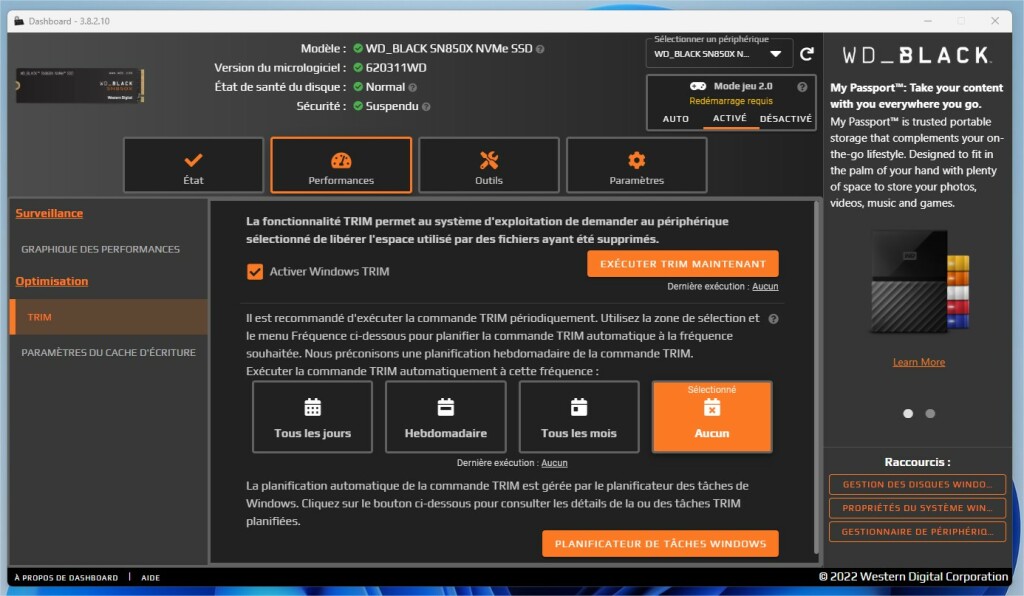1024x596 pixels.
Task: Click the refresh device list icon
Action: (807, 54)
